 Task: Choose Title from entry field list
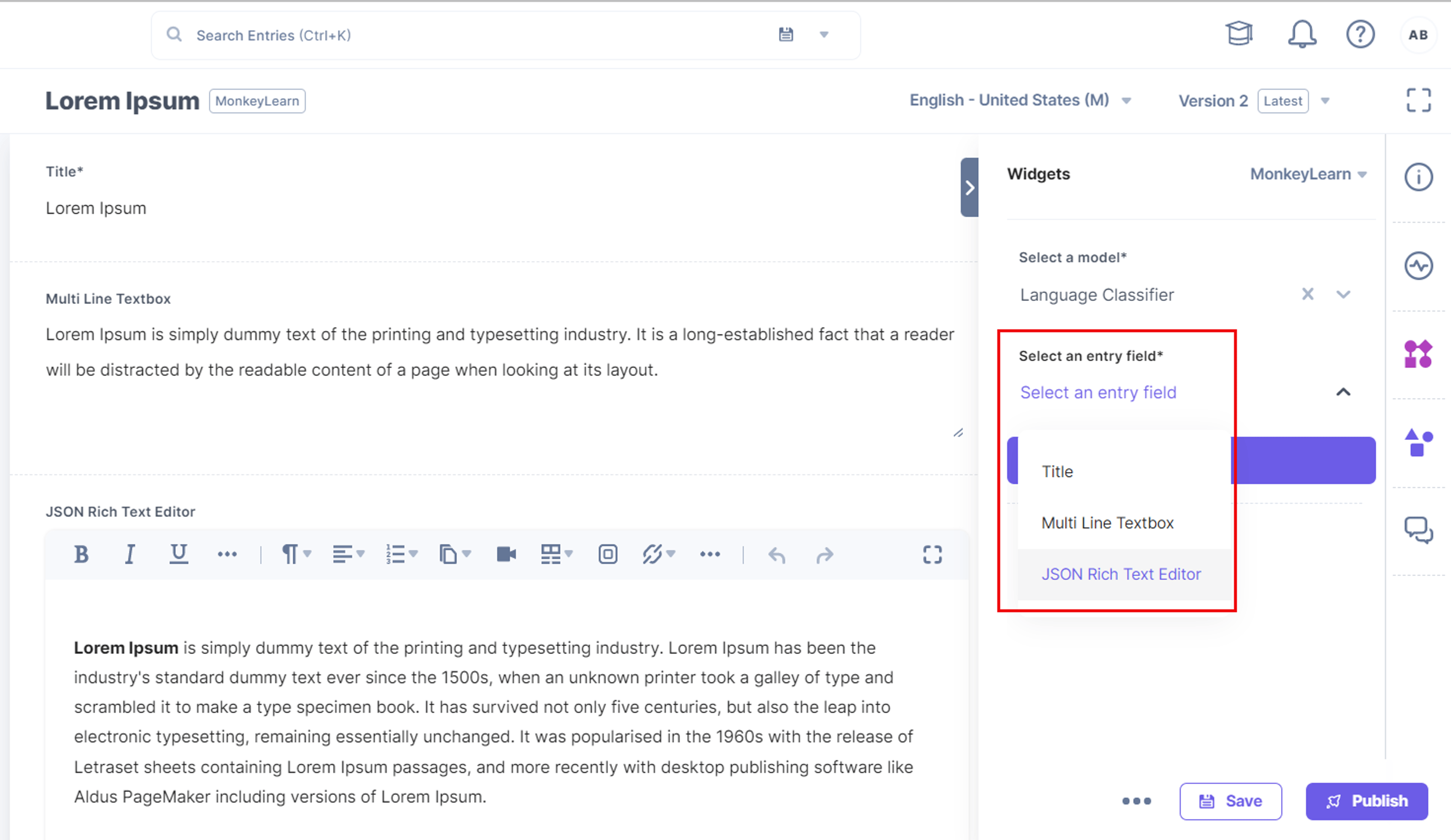tap(1125, 472)
